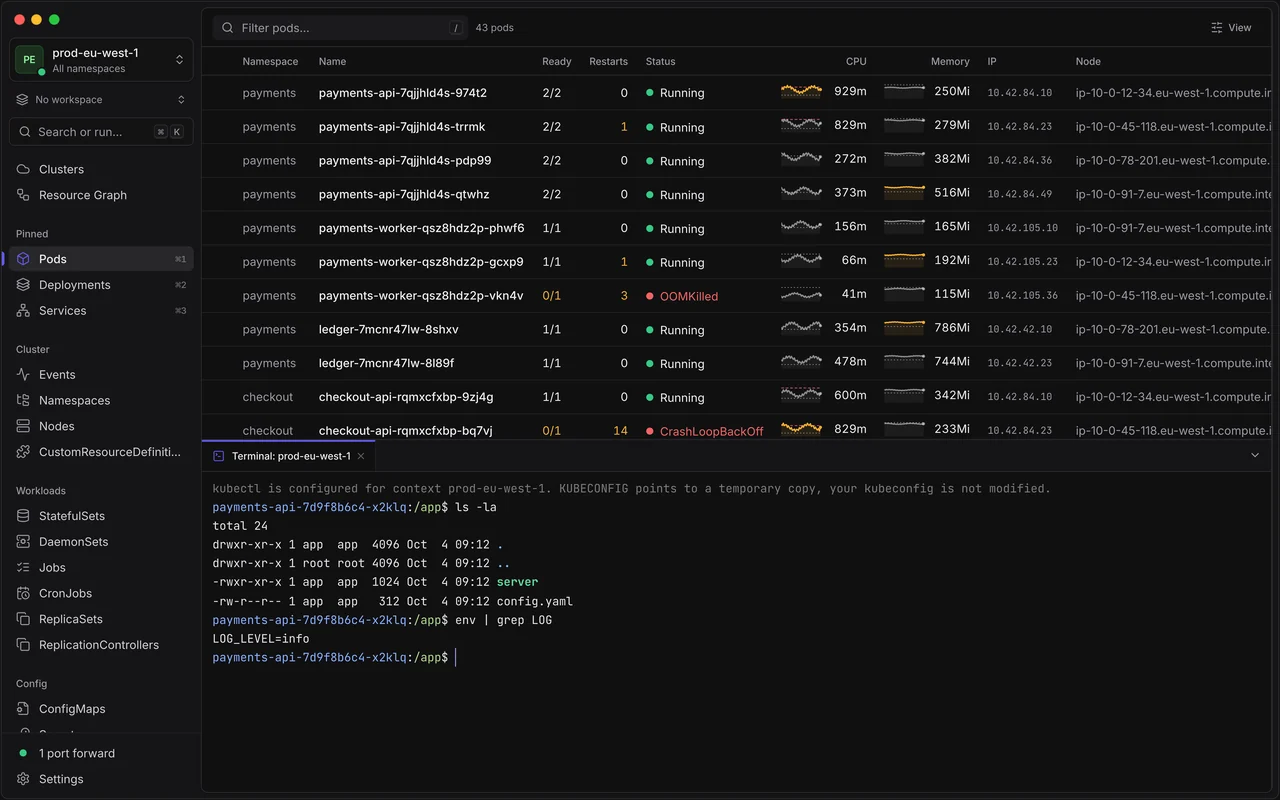1280x800 pixels.
Task: Click the Services network icon
Action: [23, 311]
